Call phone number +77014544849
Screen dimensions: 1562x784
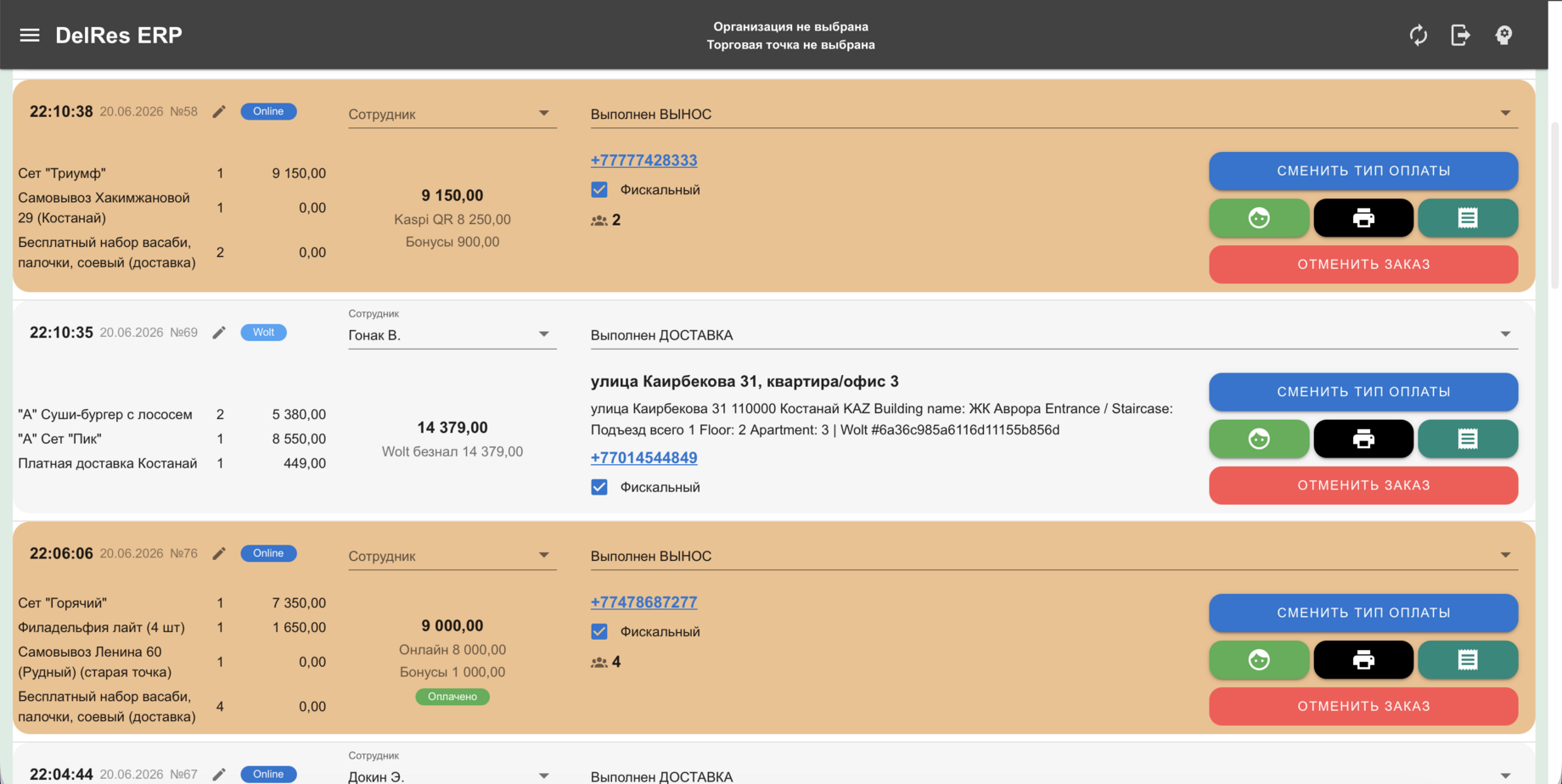coord(643,457)
